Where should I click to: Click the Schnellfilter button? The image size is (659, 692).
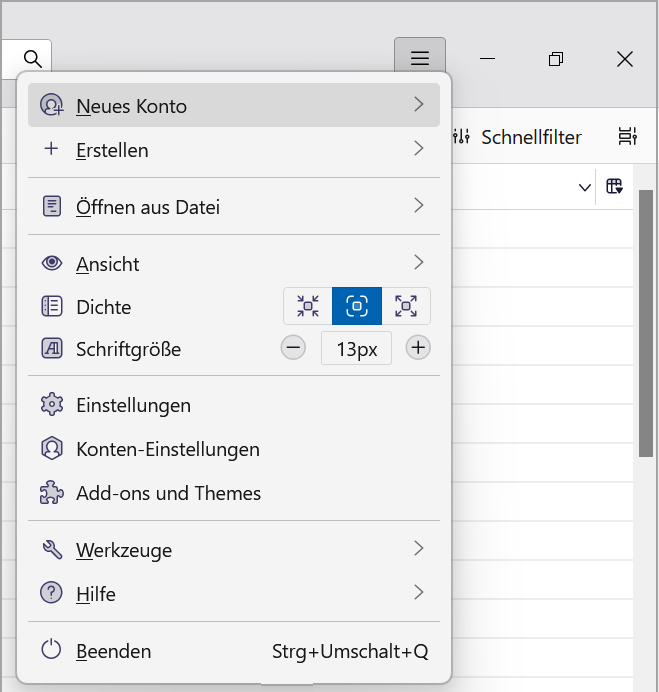pos(518,137)
